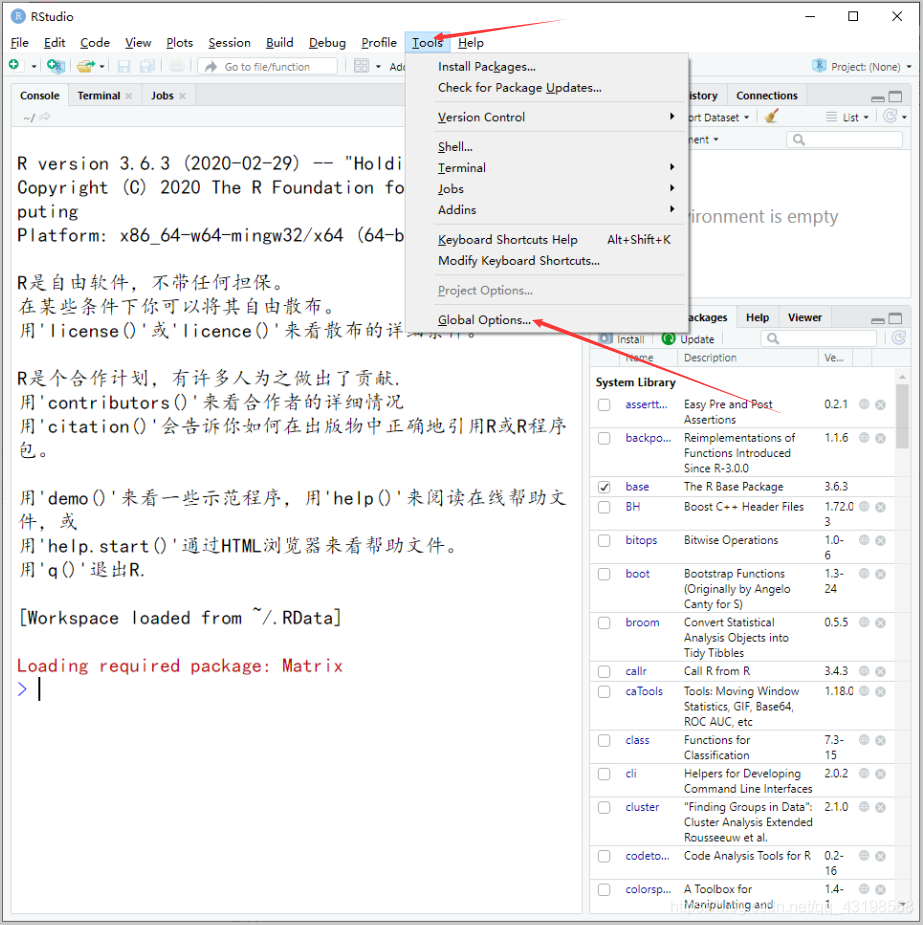
Task: Minimize the Environment pane
Action: [x=878, y=97]
